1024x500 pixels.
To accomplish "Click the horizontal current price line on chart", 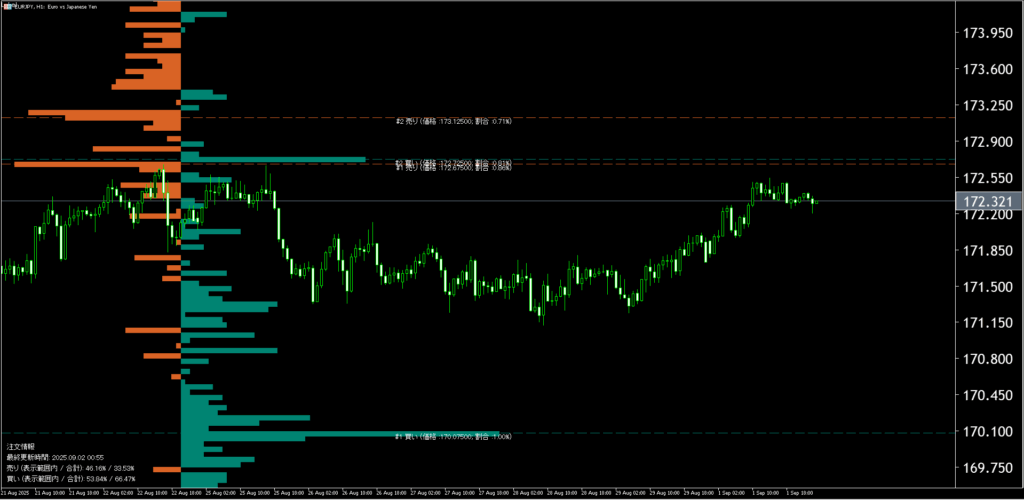I will tap(600, 201).
